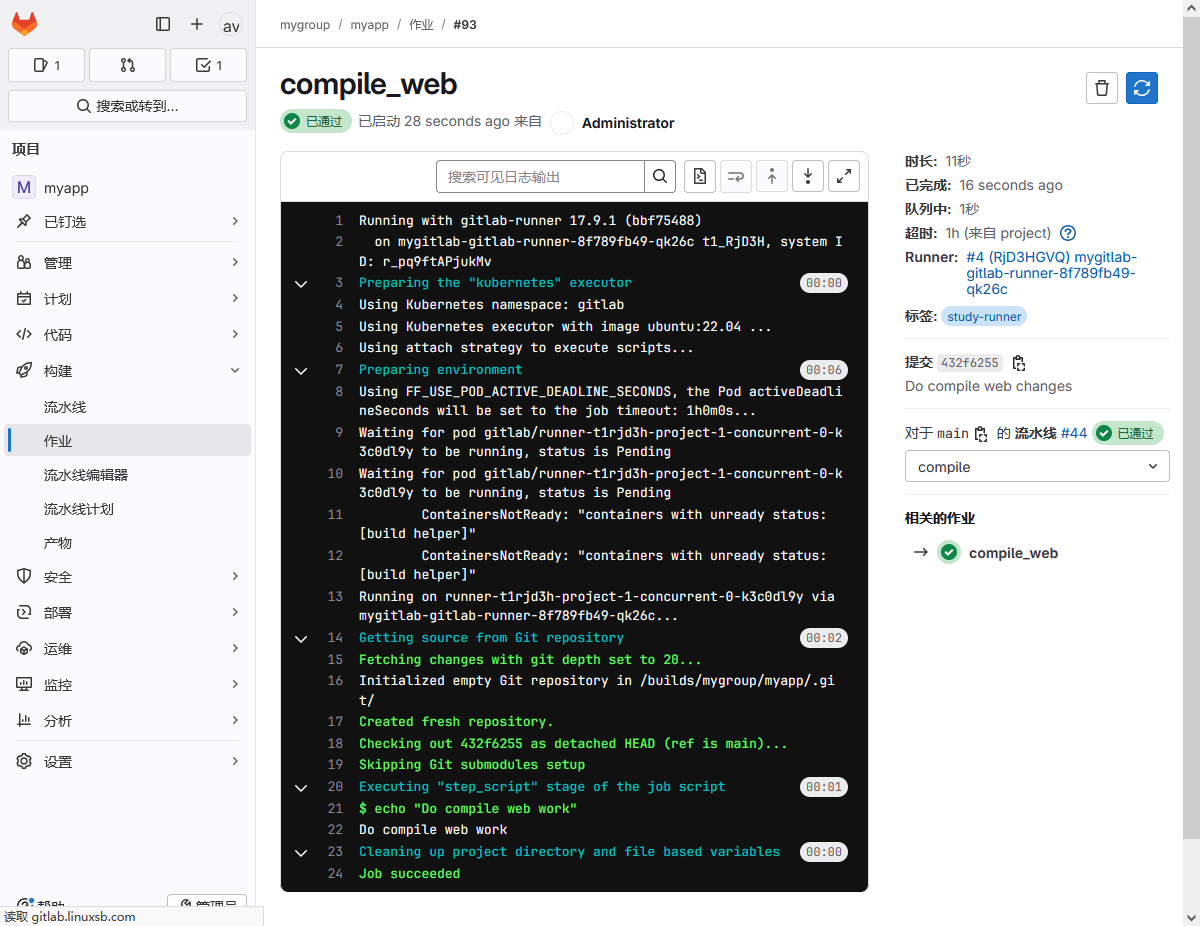
Task: Collapse Getting source from Git section
Action: pyautogui.click(x=300, y=638)
